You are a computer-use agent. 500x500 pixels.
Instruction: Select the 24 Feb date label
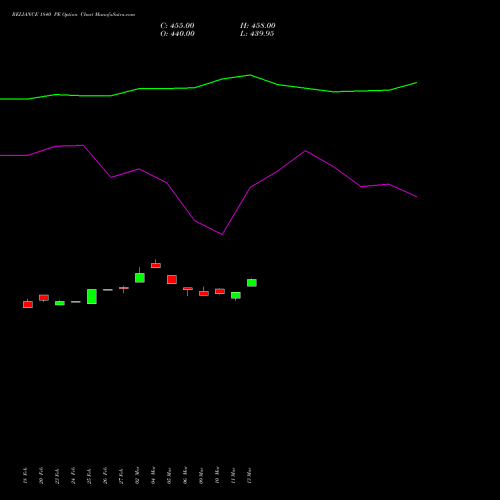click(73, 475)
